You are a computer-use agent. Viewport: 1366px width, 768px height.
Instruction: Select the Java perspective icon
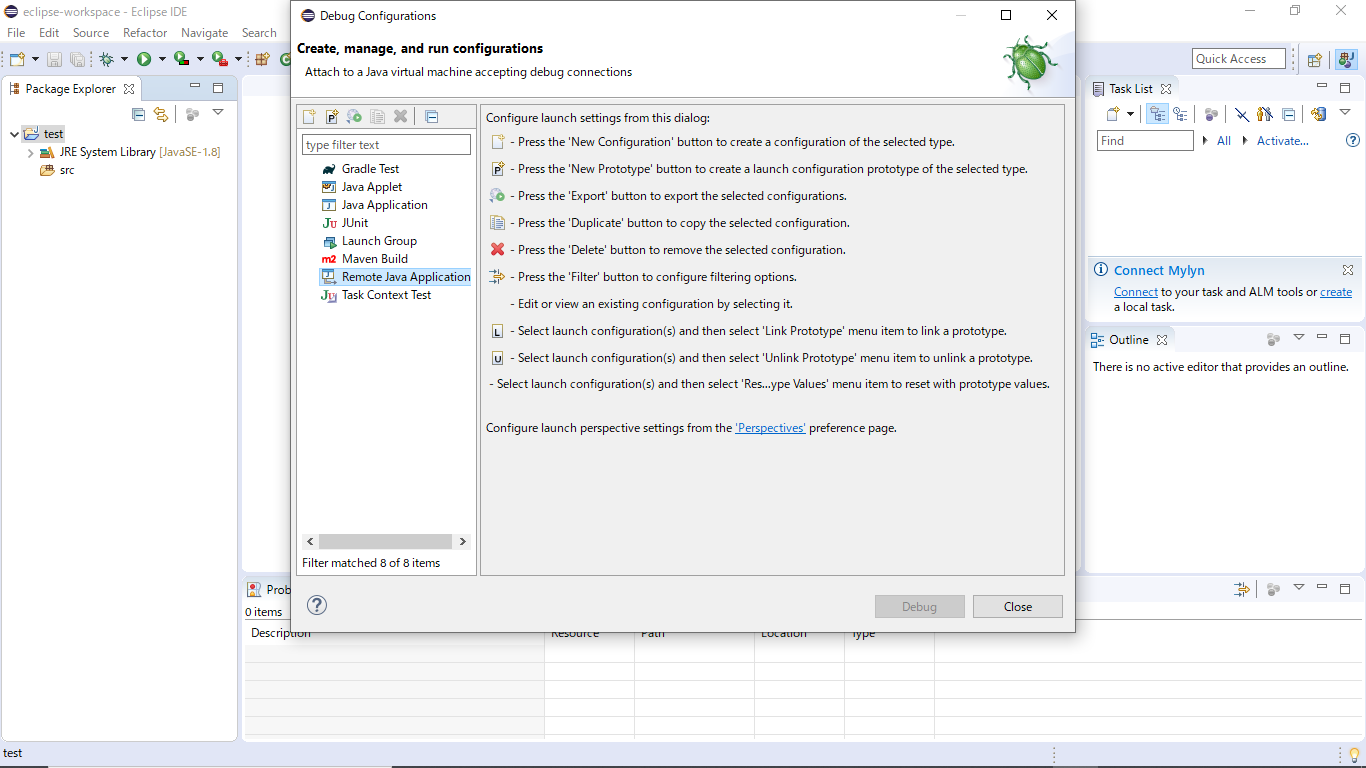[x=1346, y=59]
